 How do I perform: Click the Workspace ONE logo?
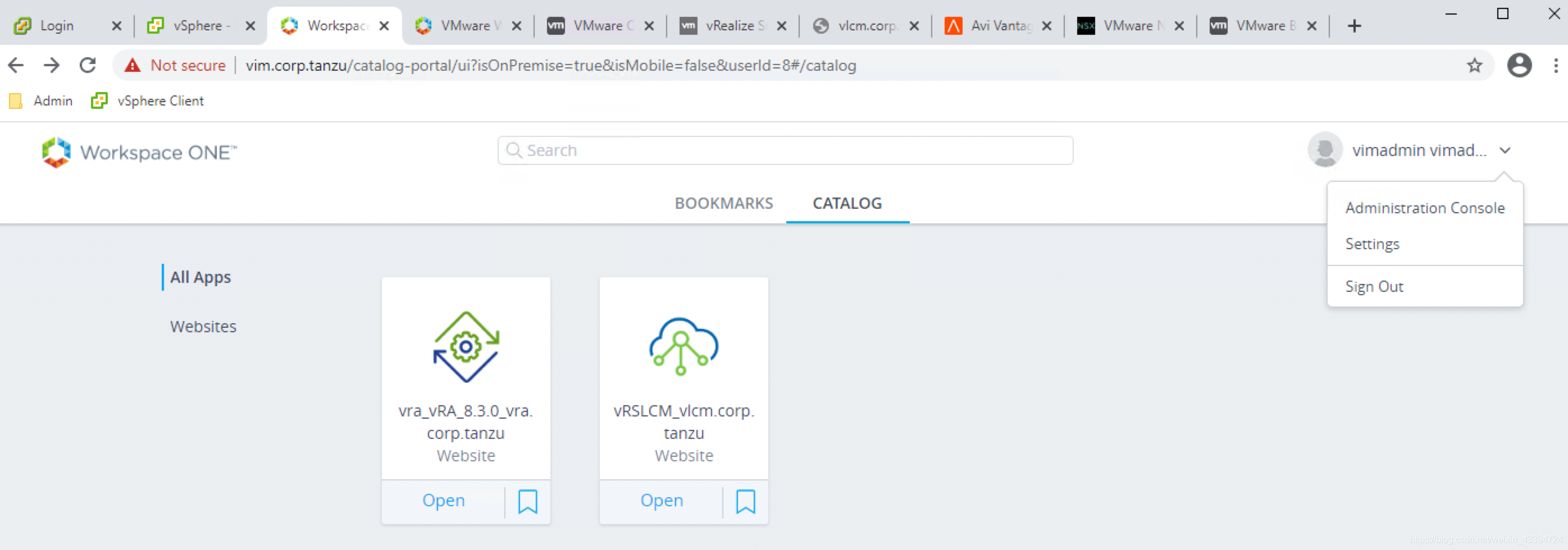pos(139,152)
